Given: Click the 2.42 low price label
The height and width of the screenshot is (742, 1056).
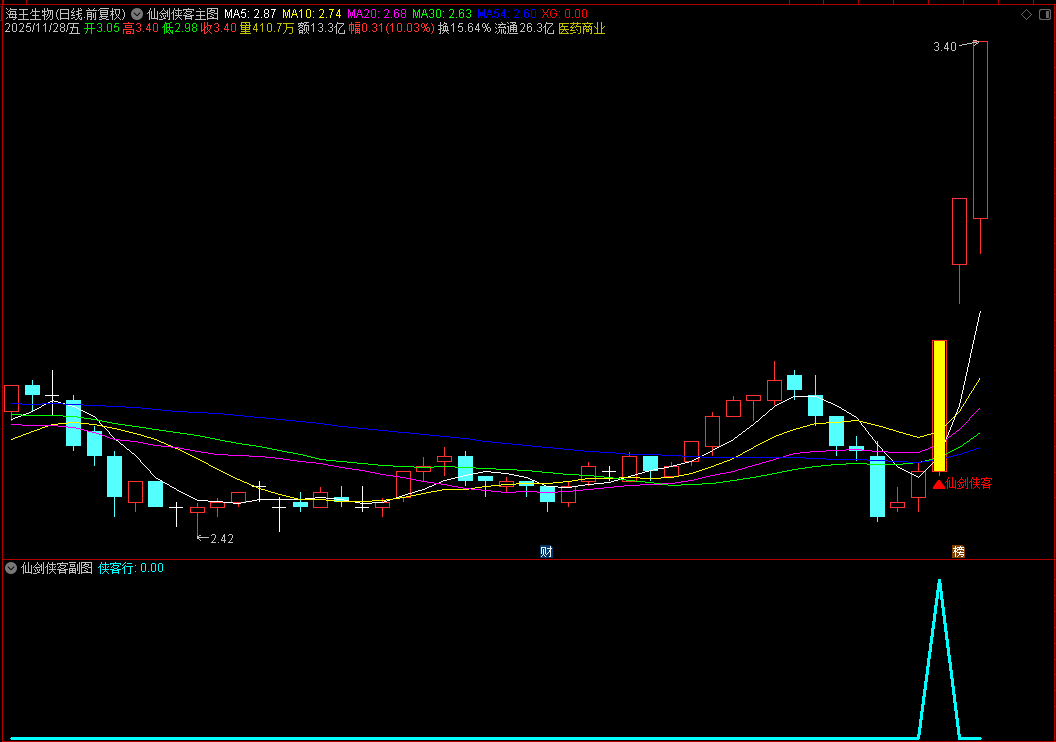Looking at the screenshot, I should [x=222, y=539].
